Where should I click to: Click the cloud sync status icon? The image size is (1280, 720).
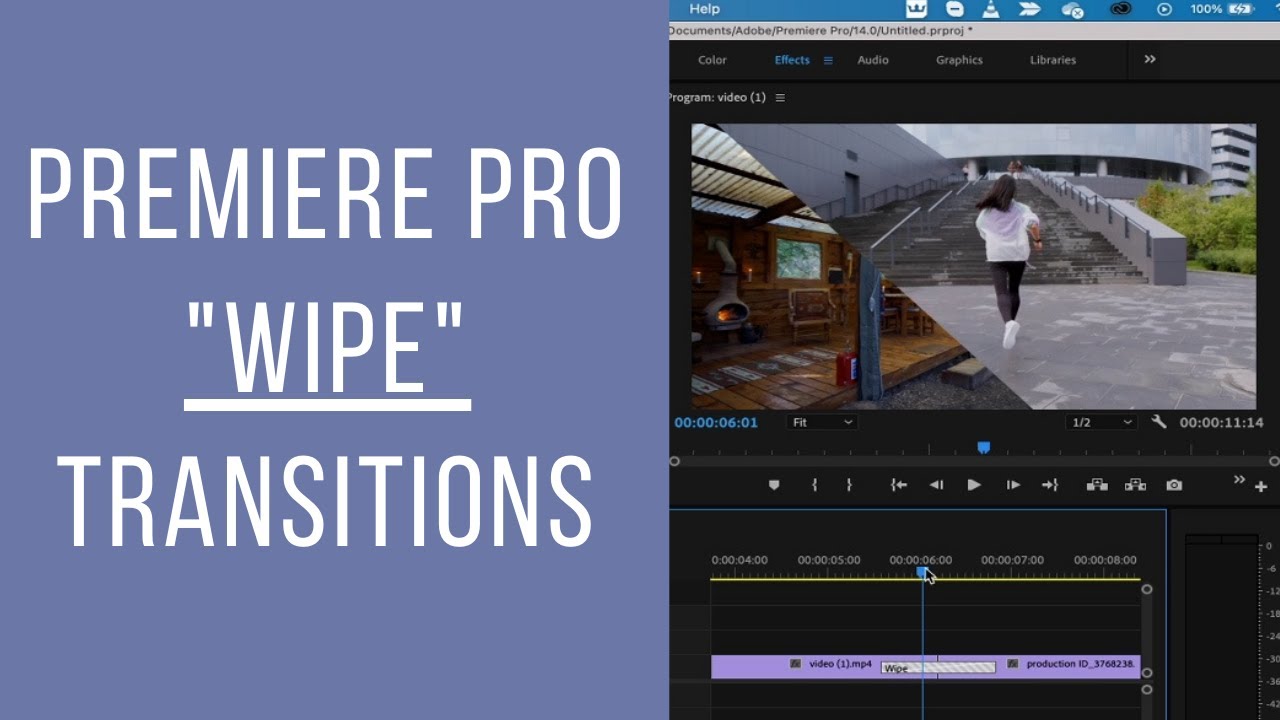point(1073,10)
